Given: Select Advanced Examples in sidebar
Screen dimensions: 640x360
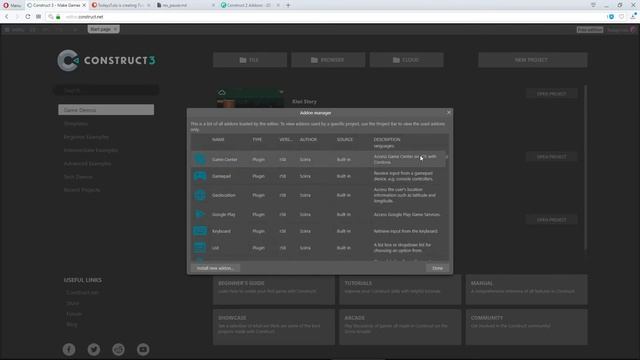Looking at the screenshot, I should point(87,164).
